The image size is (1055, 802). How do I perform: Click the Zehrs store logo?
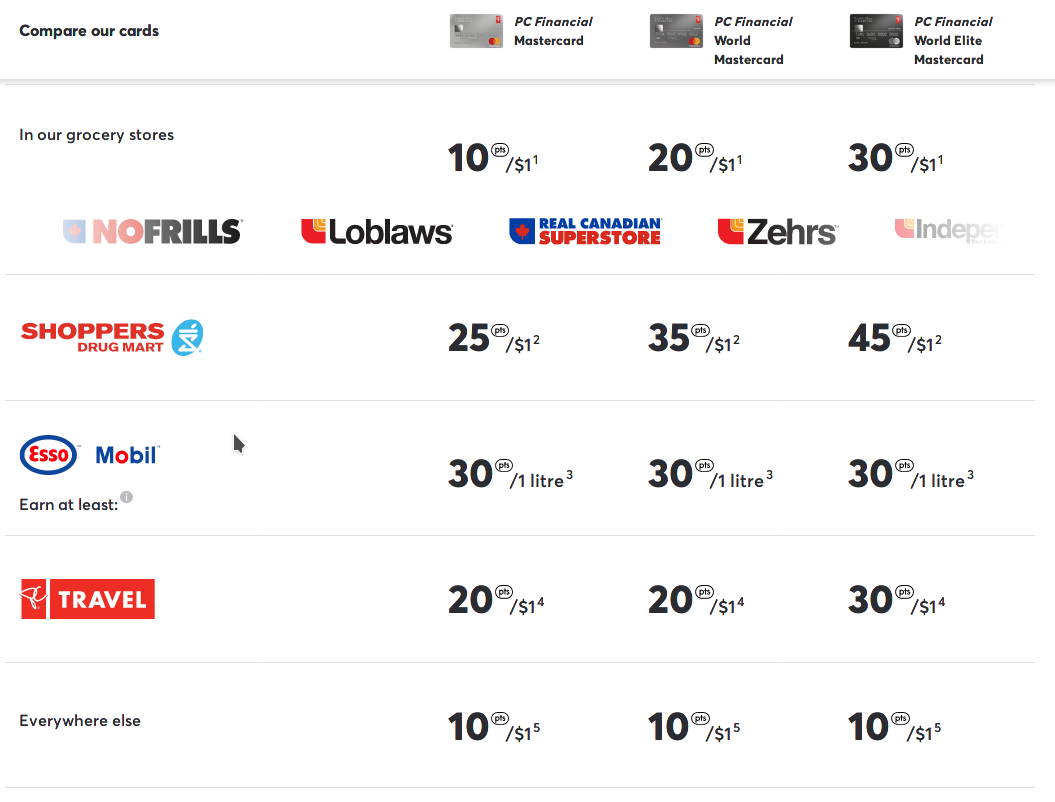(777, 232)
